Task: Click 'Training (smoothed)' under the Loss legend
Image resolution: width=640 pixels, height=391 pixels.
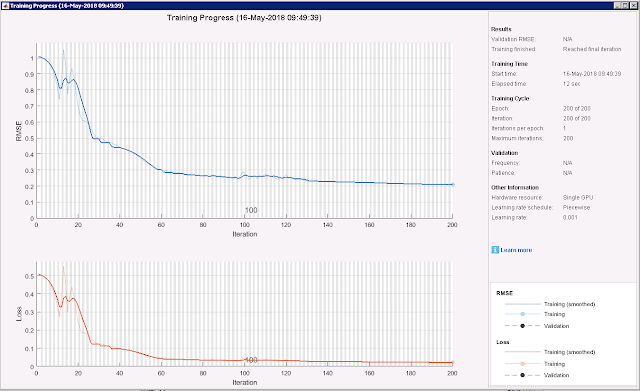Action: coord(569,352)
